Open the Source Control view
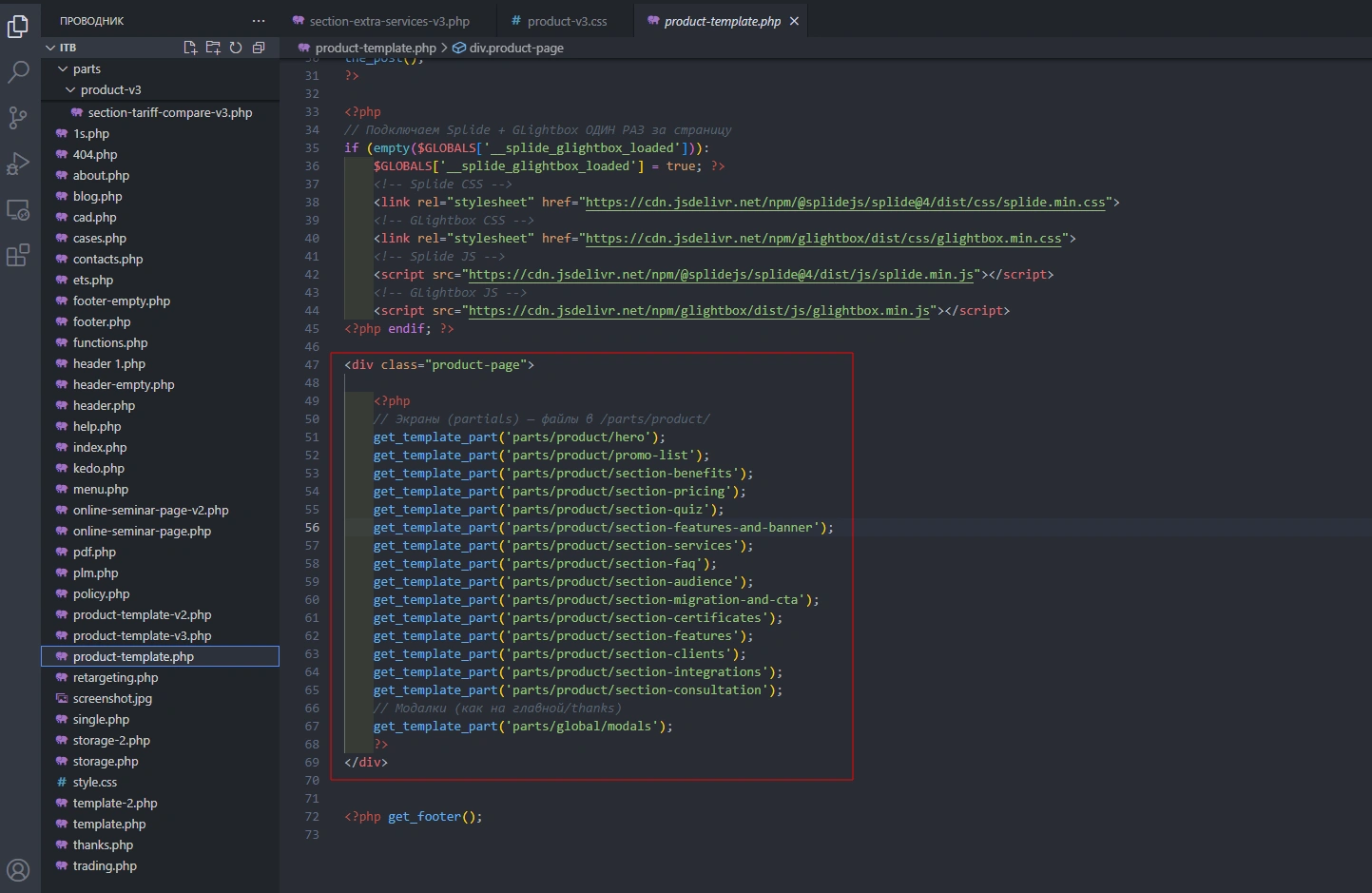This screenshot has height=893, width=1372. click(18, 118)
